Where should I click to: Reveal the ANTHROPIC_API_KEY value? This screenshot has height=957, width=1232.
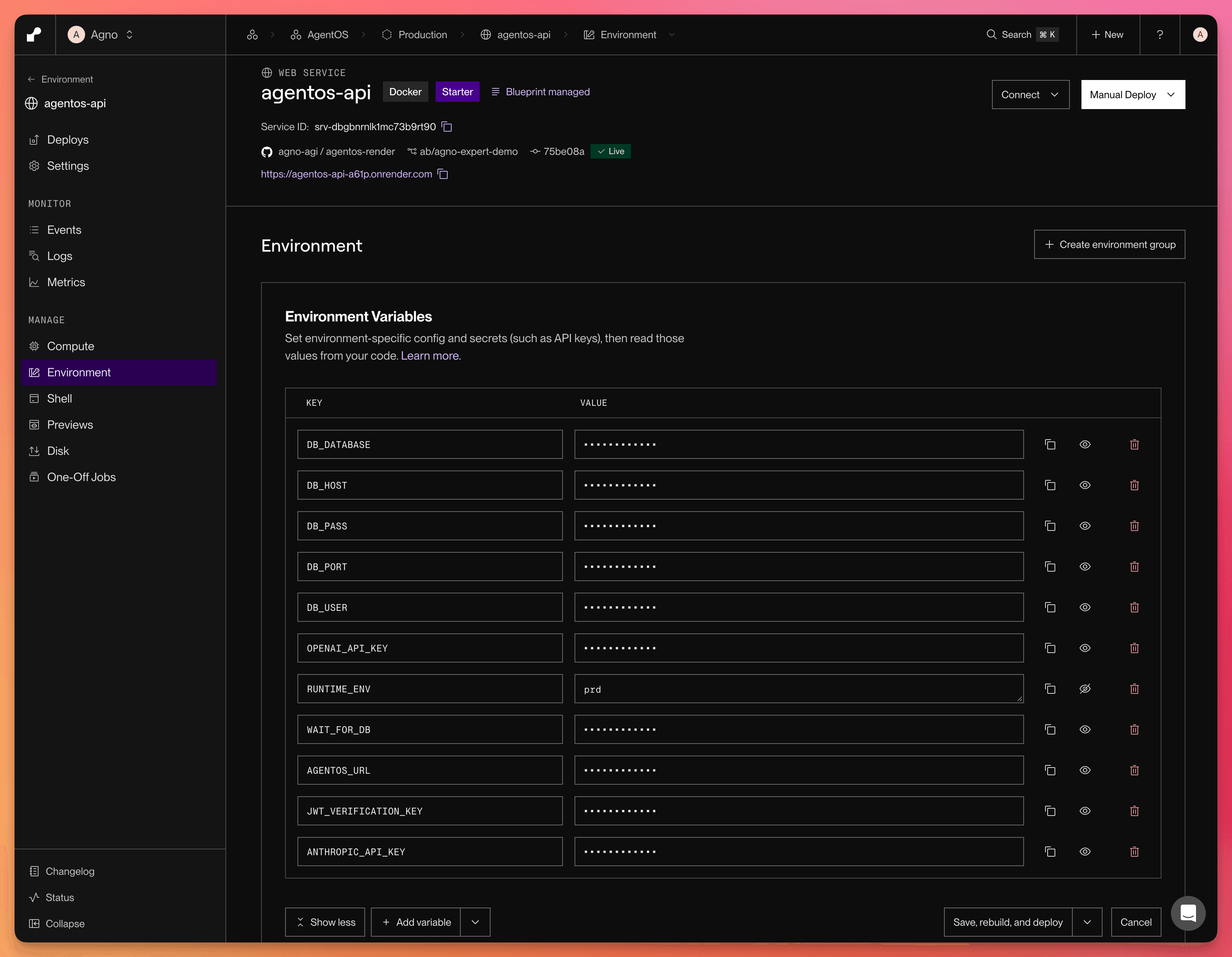click(1085, 851)
